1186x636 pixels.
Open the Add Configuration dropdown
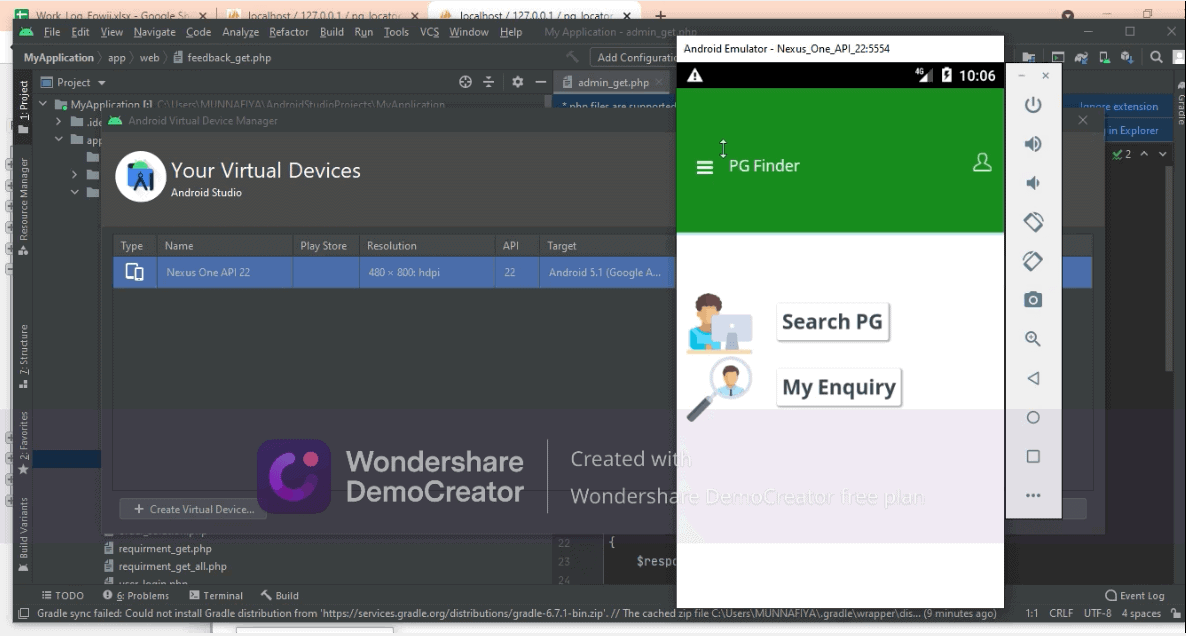click(636, 58)
